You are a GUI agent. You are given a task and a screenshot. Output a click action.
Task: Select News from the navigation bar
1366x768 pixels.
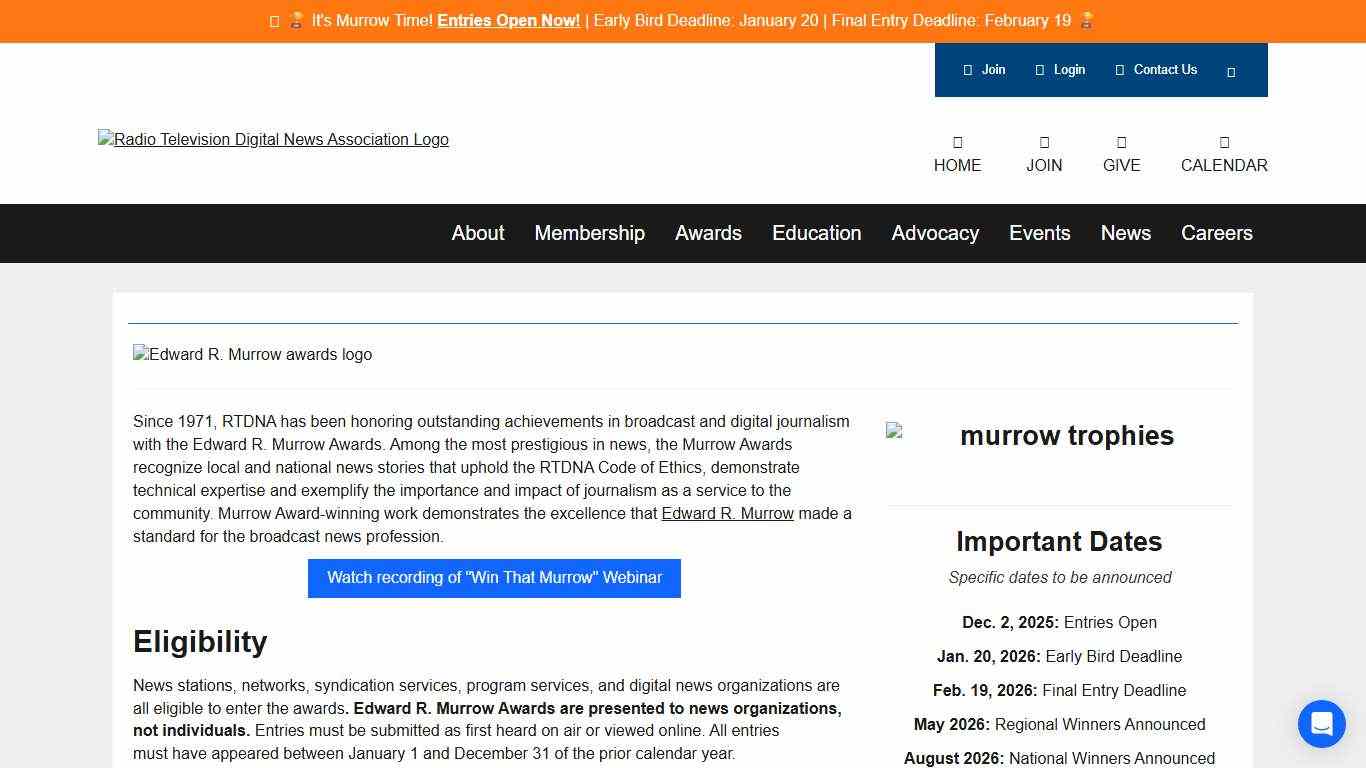point(1125,233)
